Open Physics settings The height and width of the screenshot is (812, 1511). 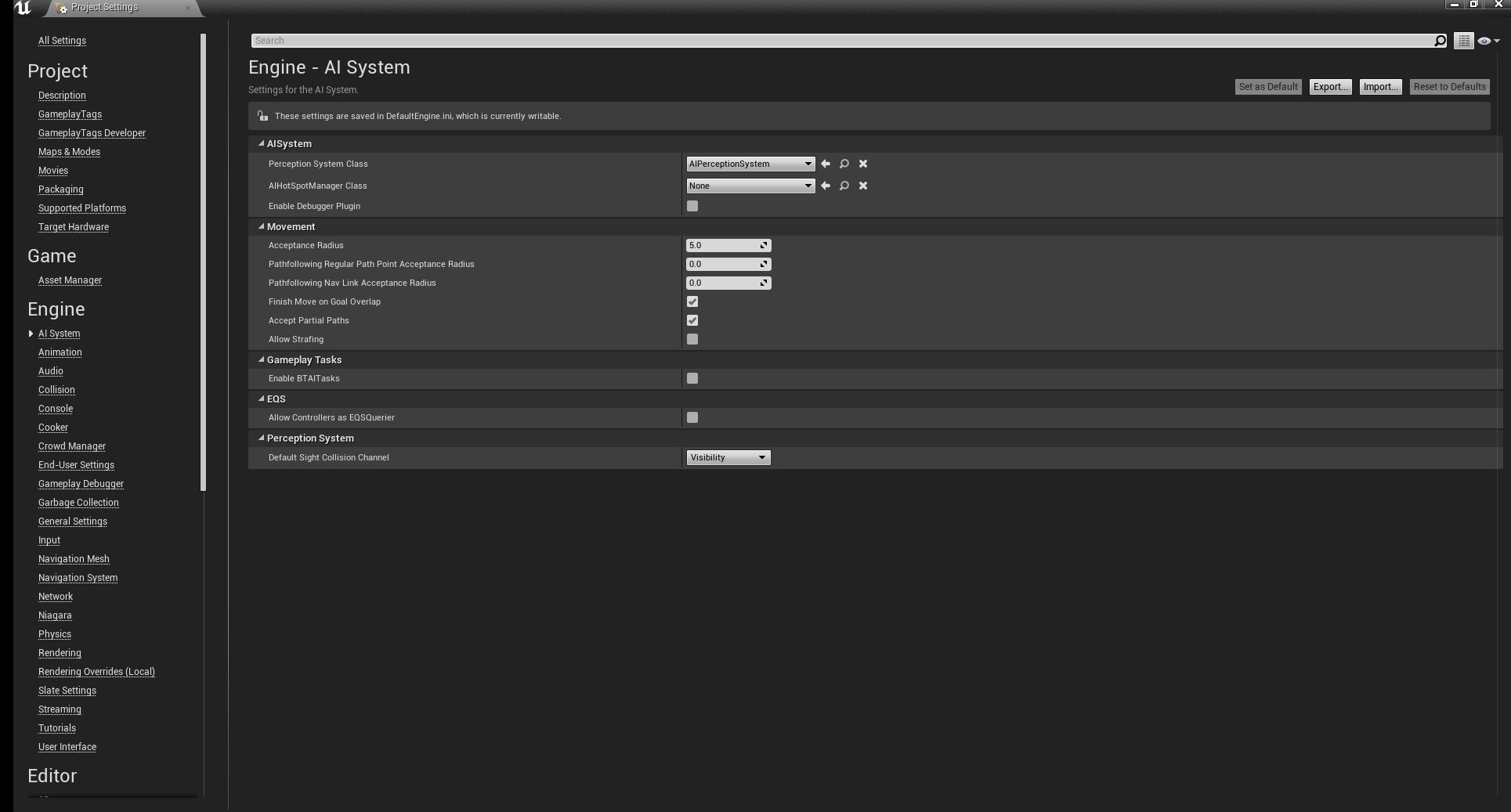55,634
